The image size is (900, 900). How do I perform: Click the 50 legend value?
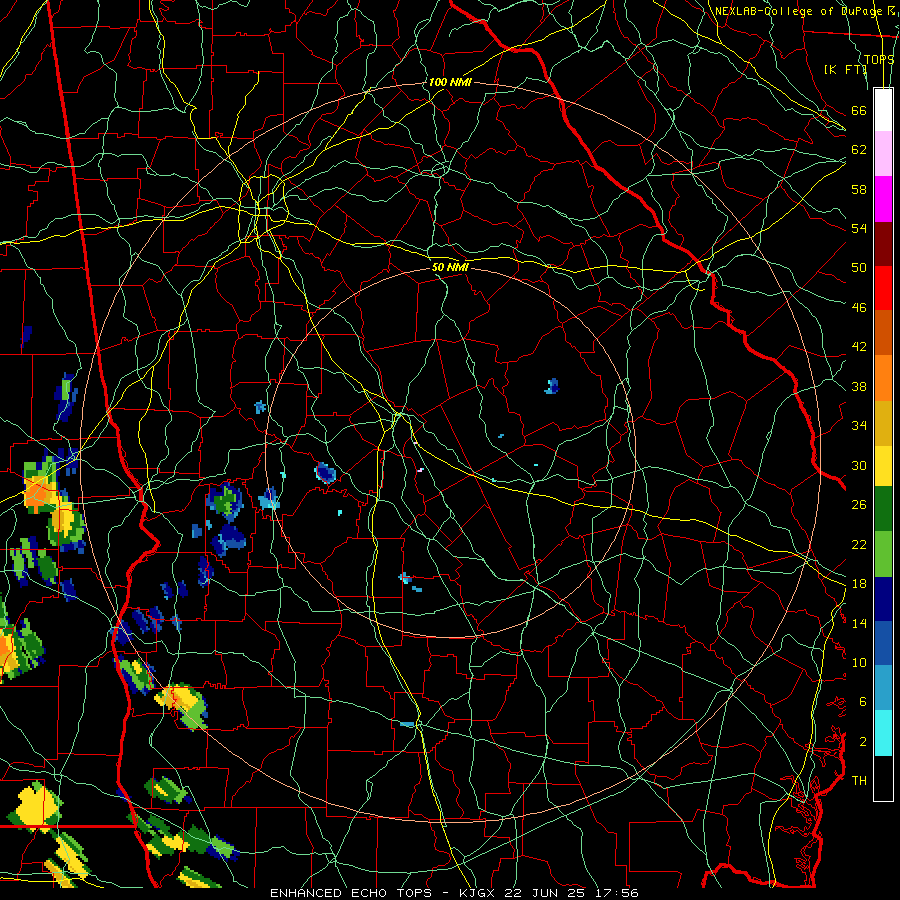(x=859, y=267)
